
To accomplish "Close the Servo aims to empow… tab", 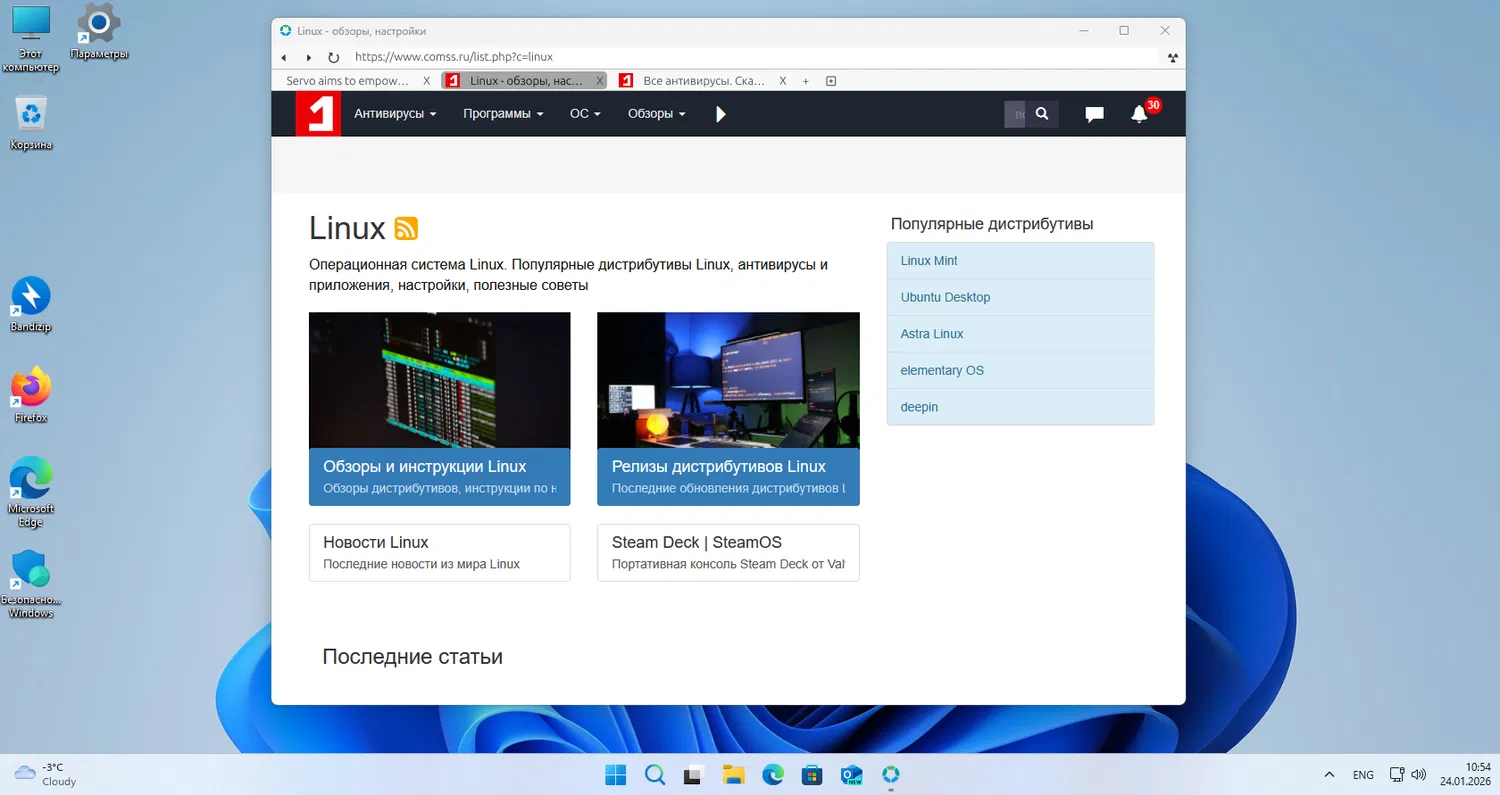I will (427, 81).
